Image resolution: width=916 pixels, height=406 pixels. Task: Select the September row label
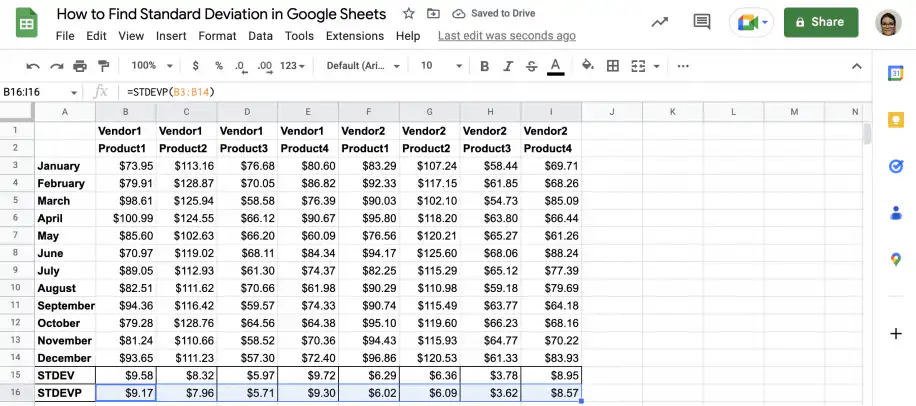coord(65,306)
